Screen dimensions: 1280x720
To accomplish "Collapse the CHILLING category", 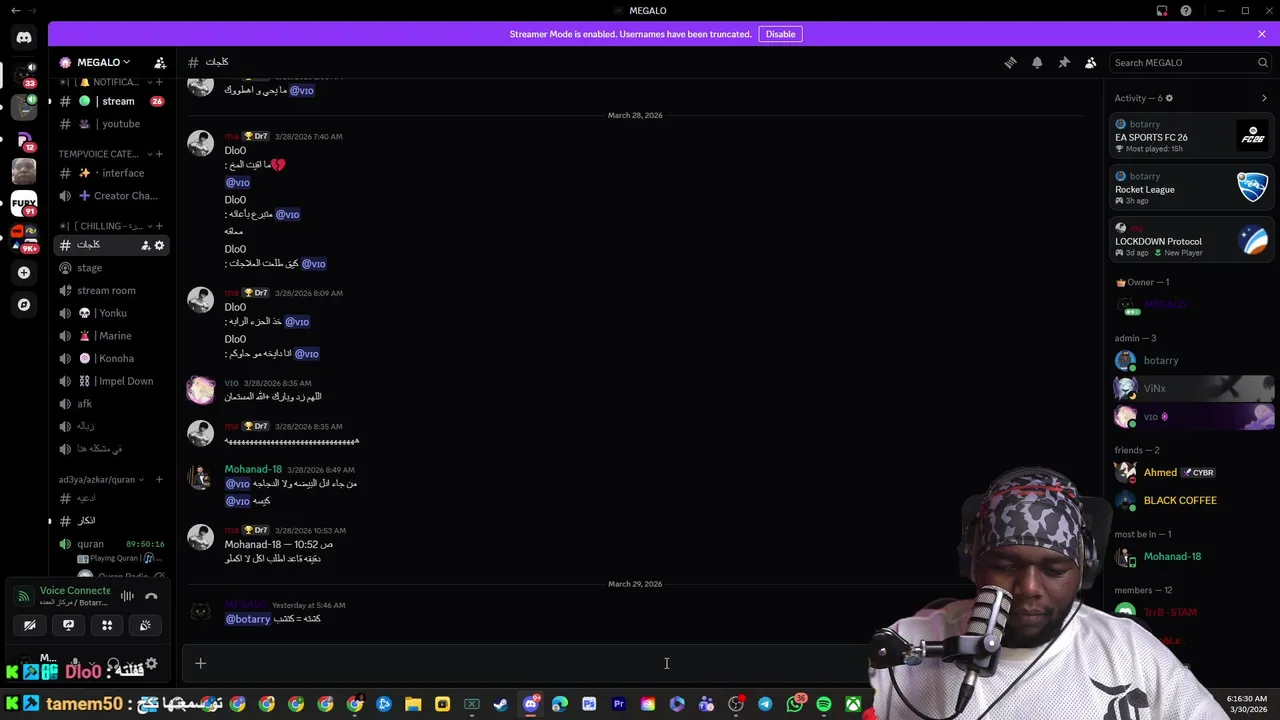I will pyautogui.click(x=105, y=226).
